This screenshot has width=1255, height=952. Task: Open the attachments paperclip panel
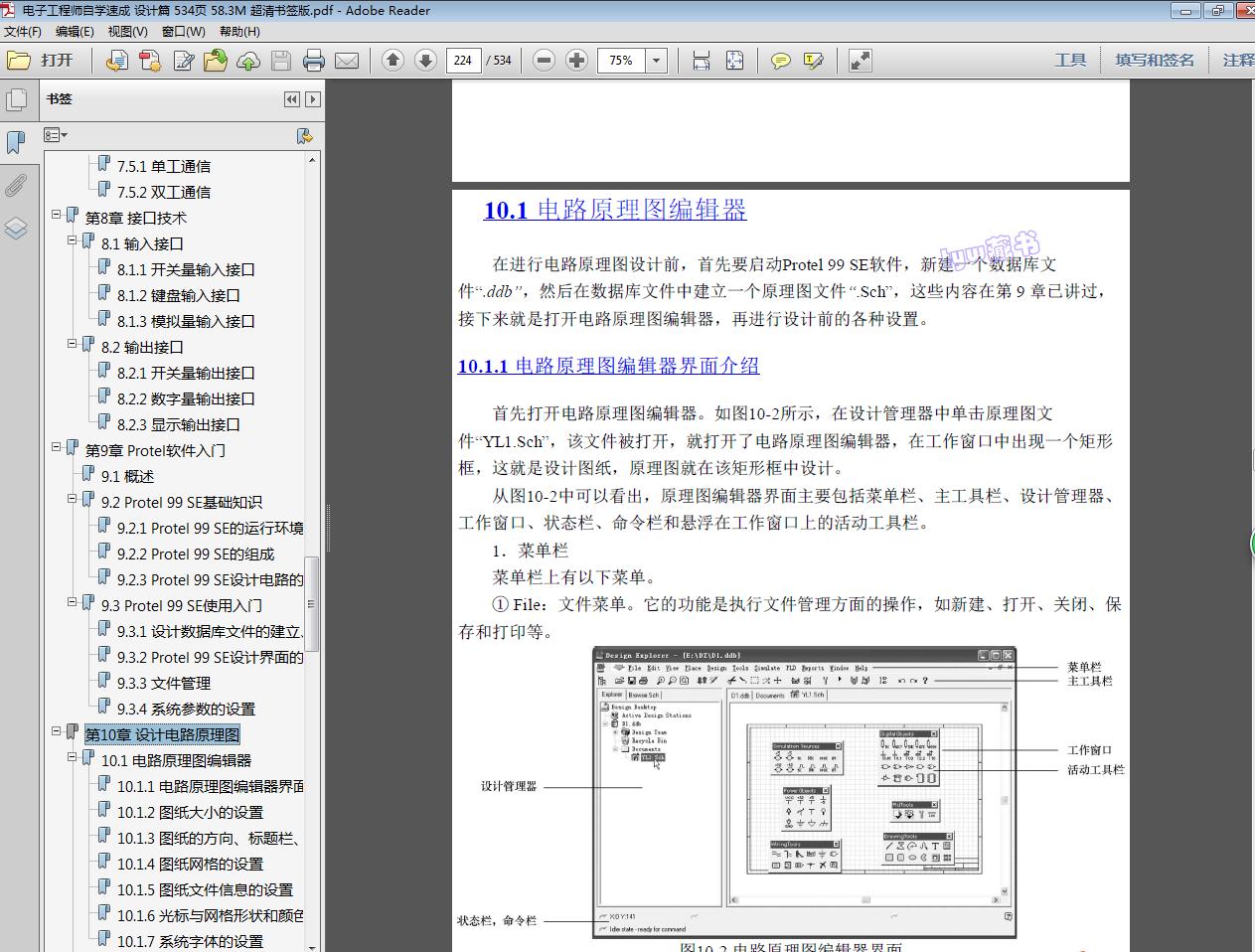[x=16, y=185]
